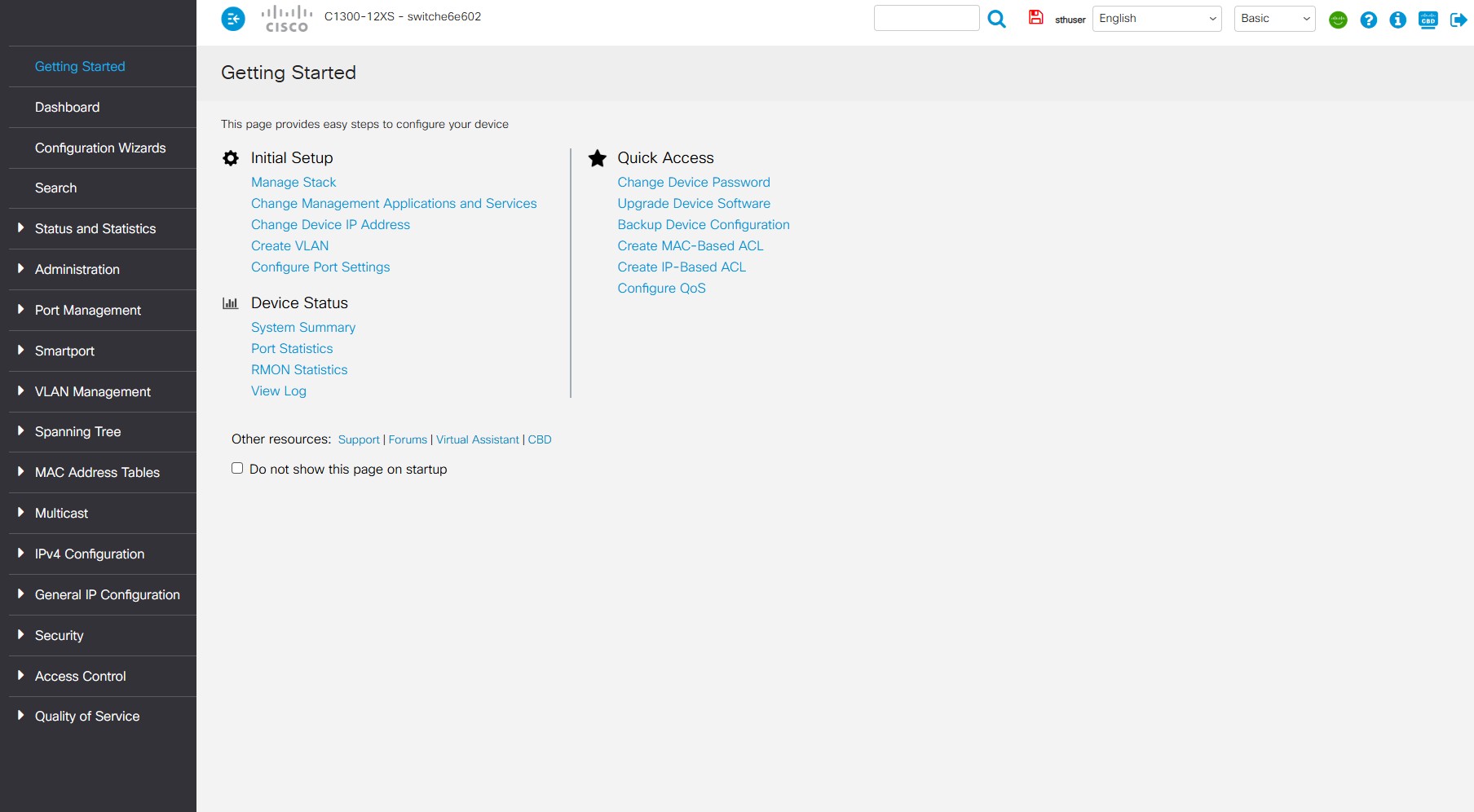Select Configuration Wizards in the sidebar
1474x812 pixels.
click(100, 148)
